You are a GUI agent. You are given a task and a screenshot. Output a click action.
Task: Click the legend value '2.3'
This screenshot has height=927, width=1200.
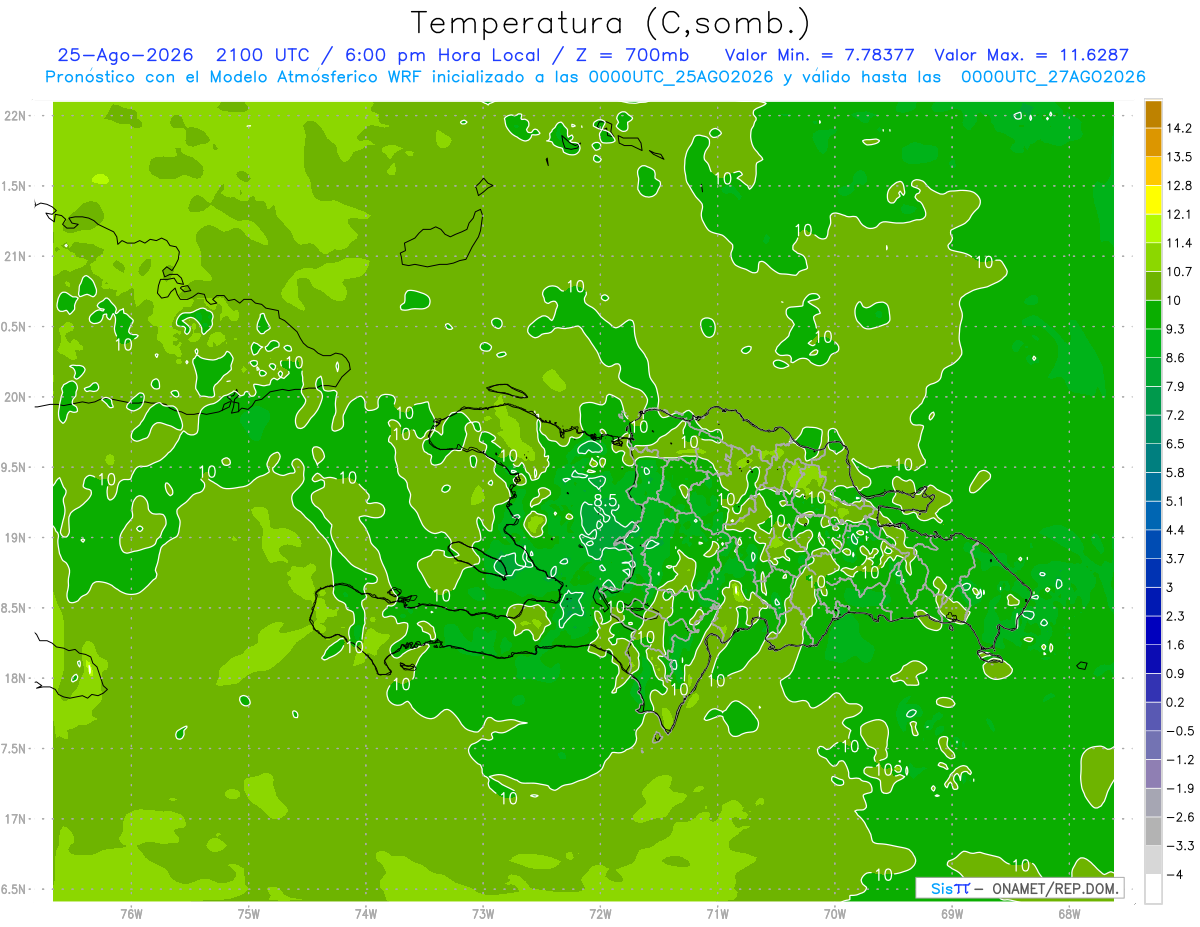coord(1176,615)
